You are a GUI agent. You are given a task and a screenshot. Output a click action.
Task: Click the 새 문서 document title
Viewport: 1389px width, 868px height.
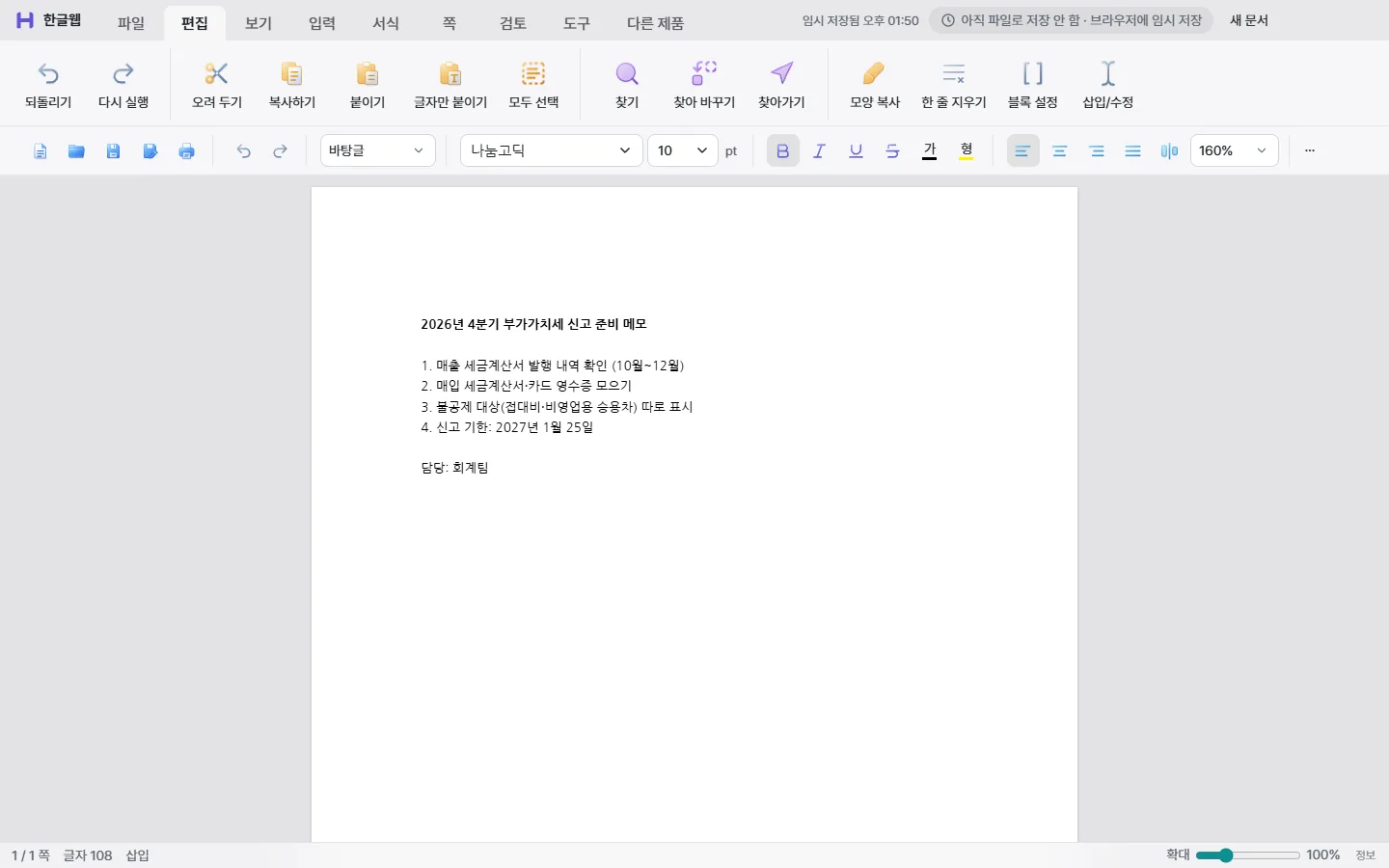1249,20
